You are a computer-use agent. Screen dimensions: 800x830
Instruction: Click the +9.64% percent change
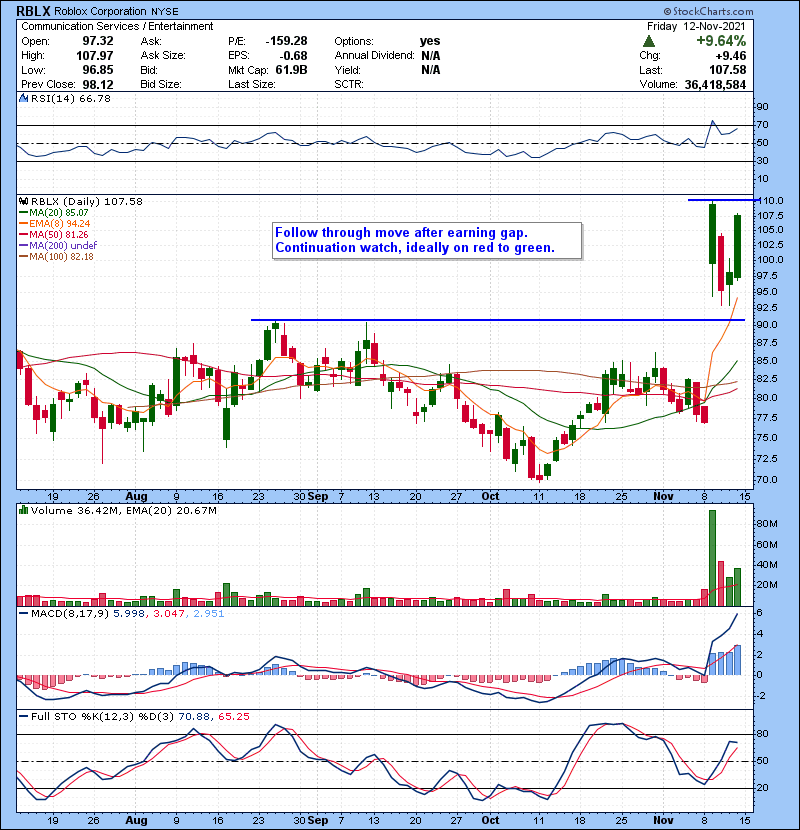coord(721,41)
